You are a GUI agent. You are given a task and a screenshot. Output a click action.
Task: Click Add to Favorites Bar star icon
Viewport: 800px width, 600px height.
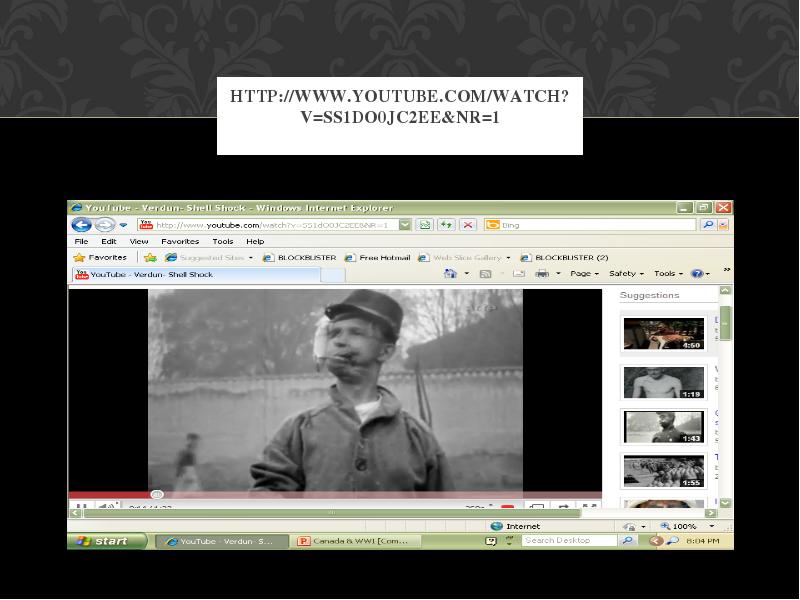[150, 258]
